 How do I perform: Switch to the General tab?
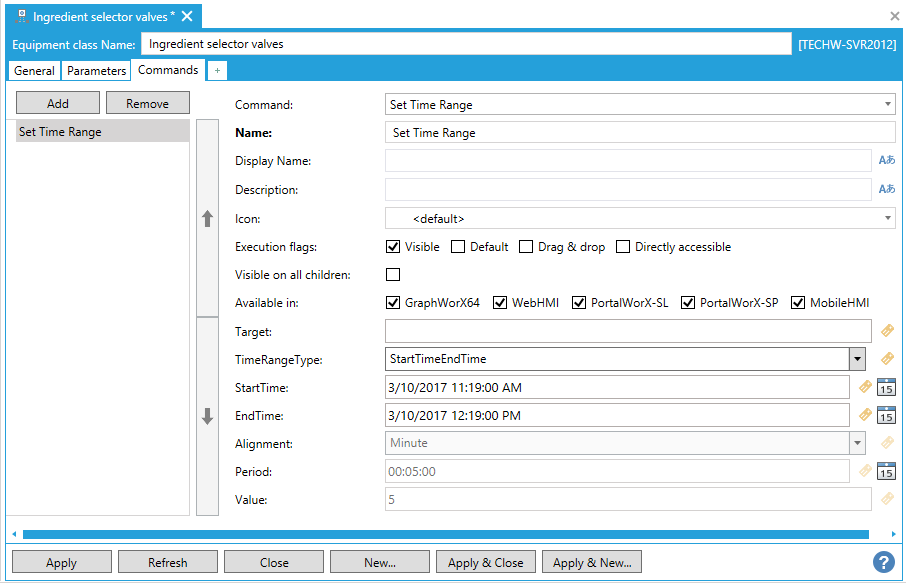pos(34,71)
